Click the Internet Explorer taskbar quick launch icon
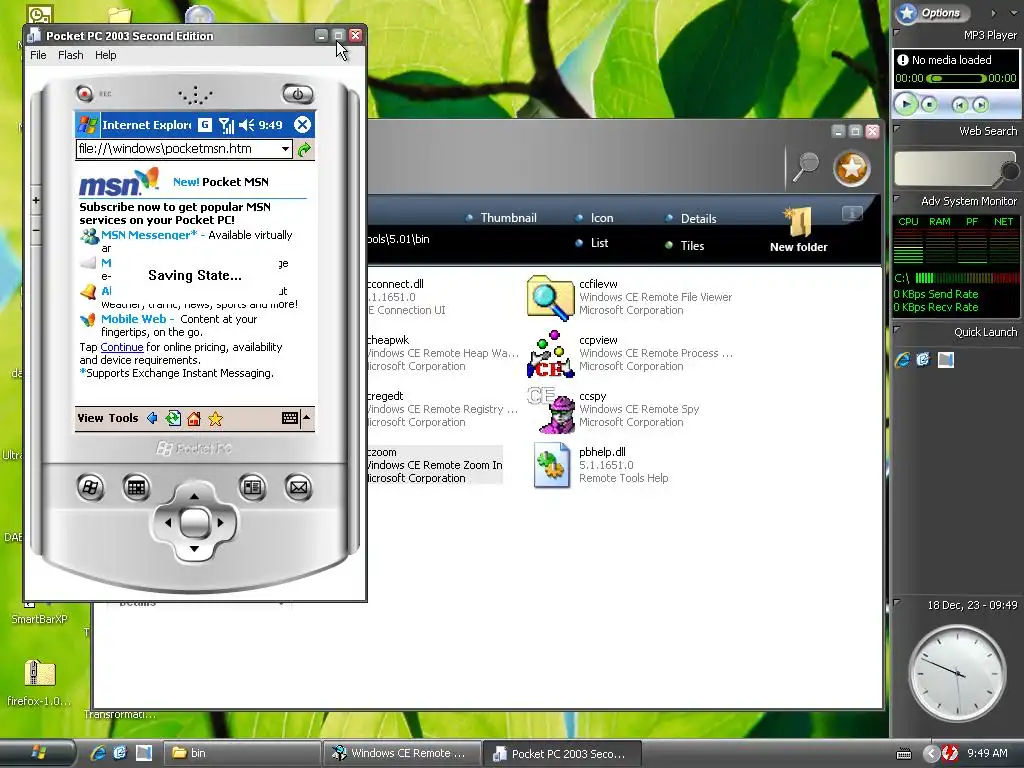 click(x=98, y=753)
